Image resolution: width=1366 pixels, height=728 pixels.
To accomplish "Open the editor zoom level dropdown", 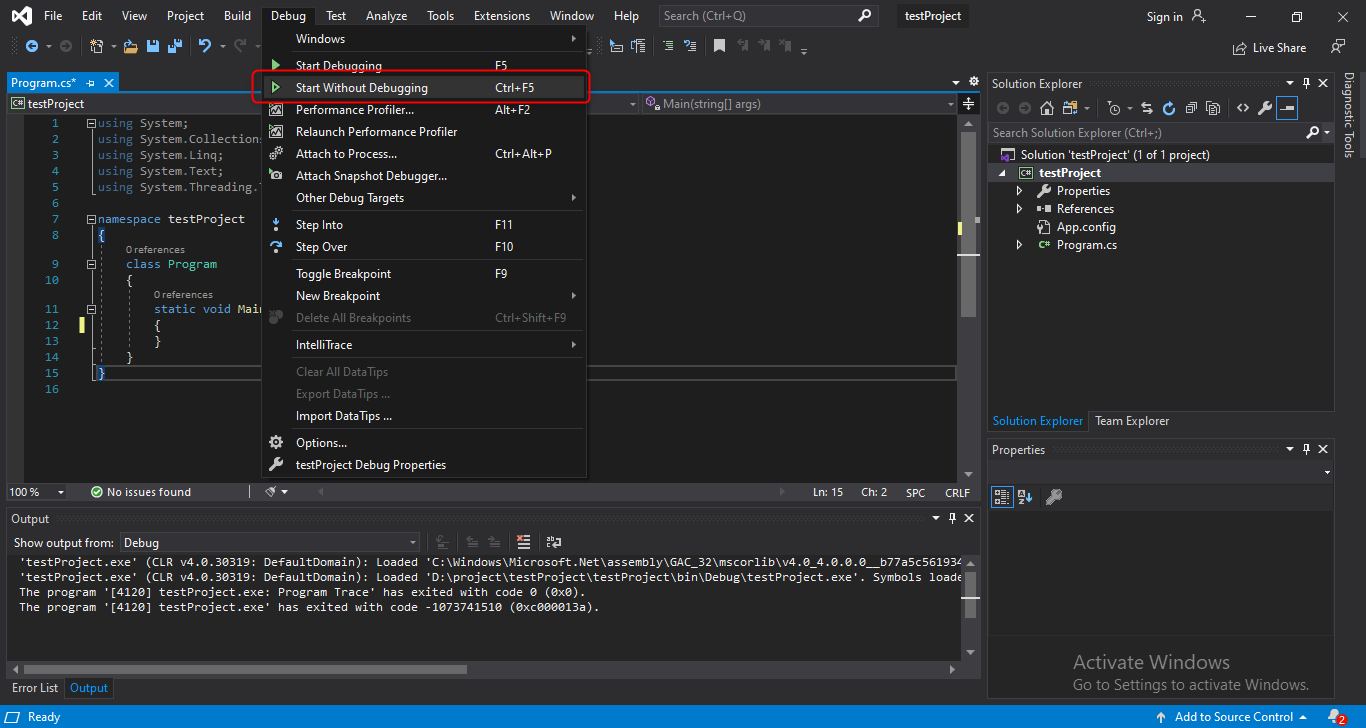I will coord(60,492).
